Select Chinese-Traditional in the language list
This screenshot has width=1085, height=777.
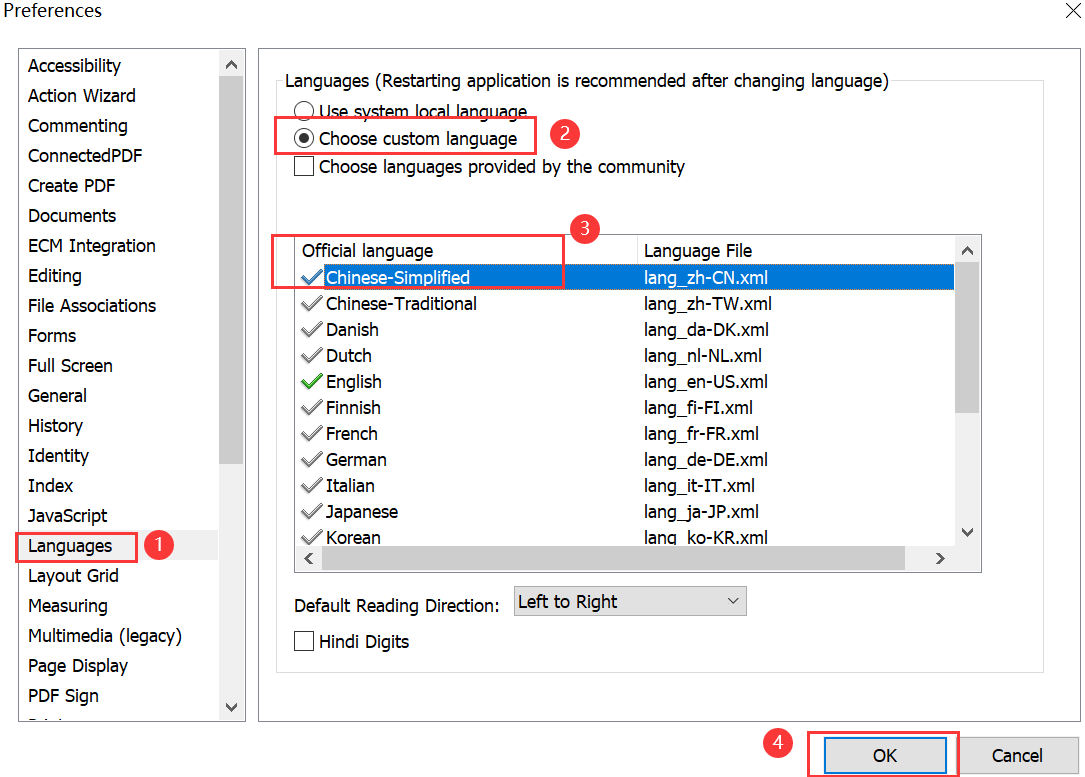click(401, 304)
